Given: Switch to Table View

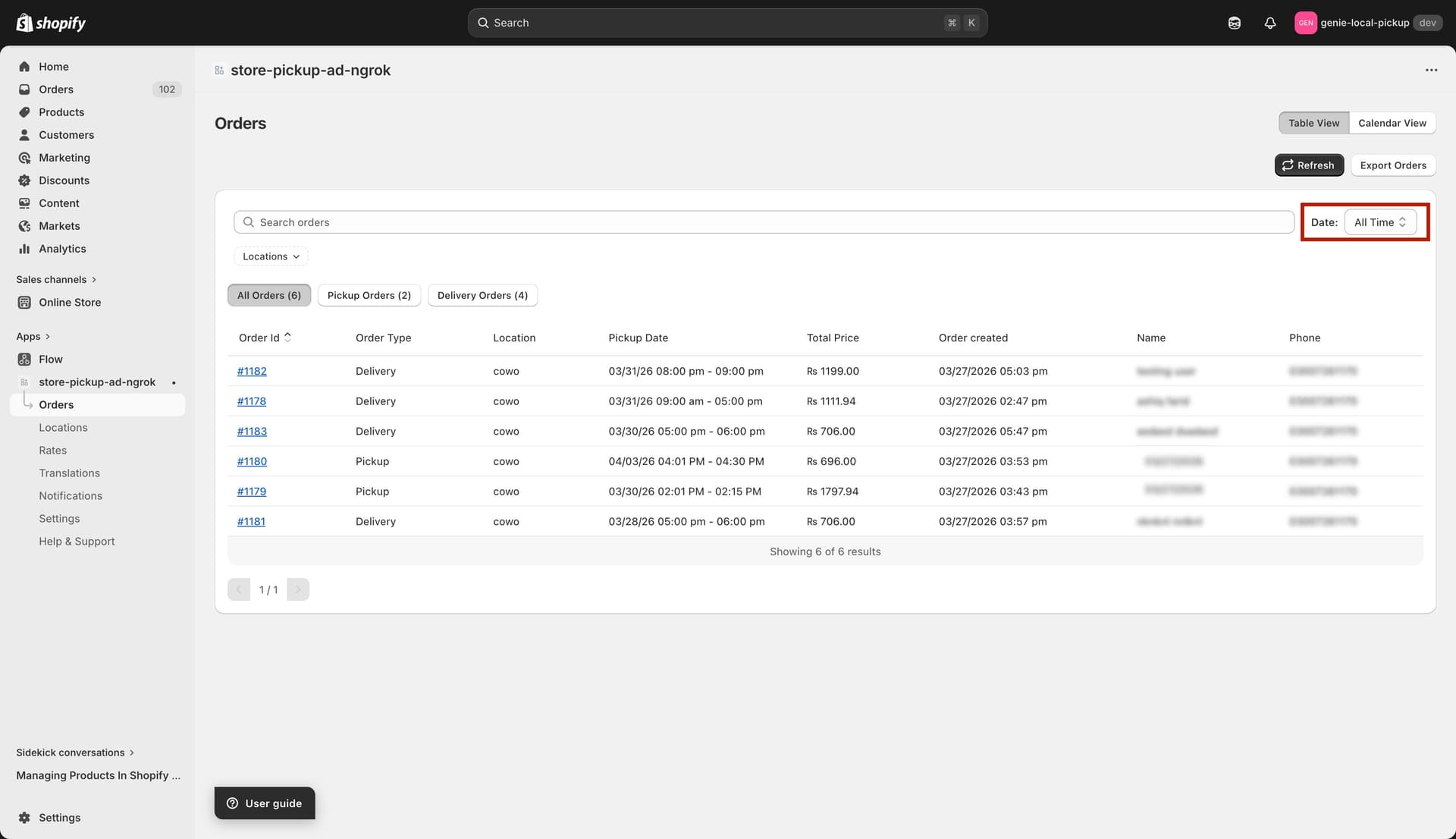Looking at the screenshot, I should coord(1313,122).
